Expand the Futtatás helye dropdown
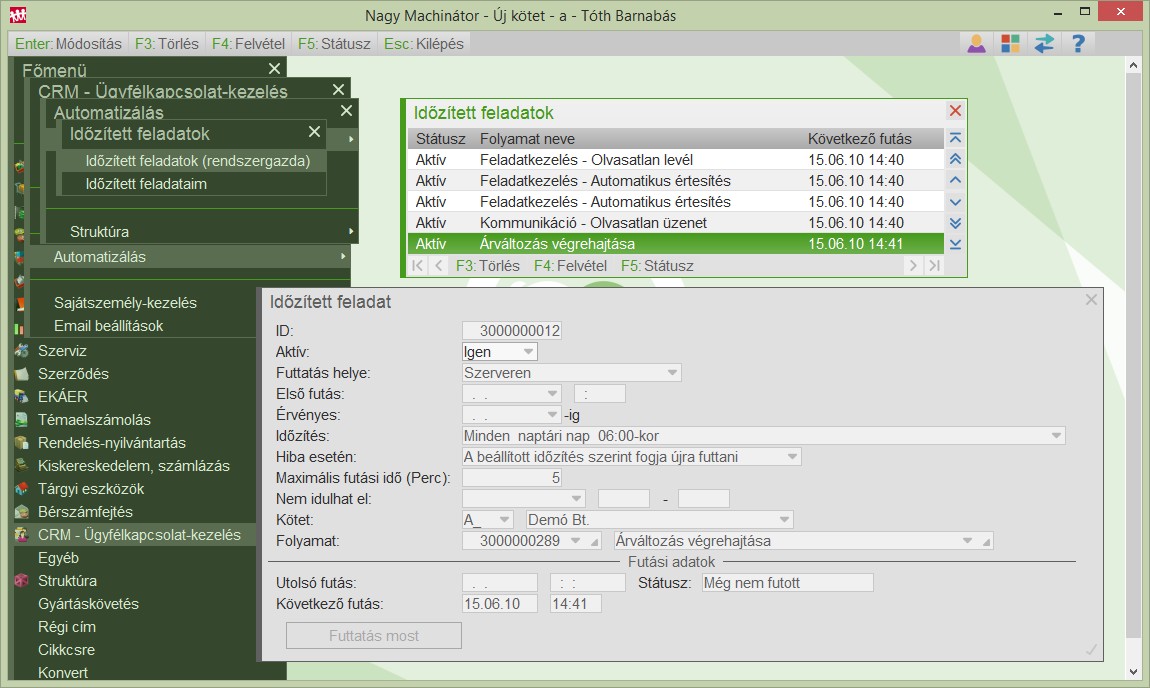 [672, 373]
